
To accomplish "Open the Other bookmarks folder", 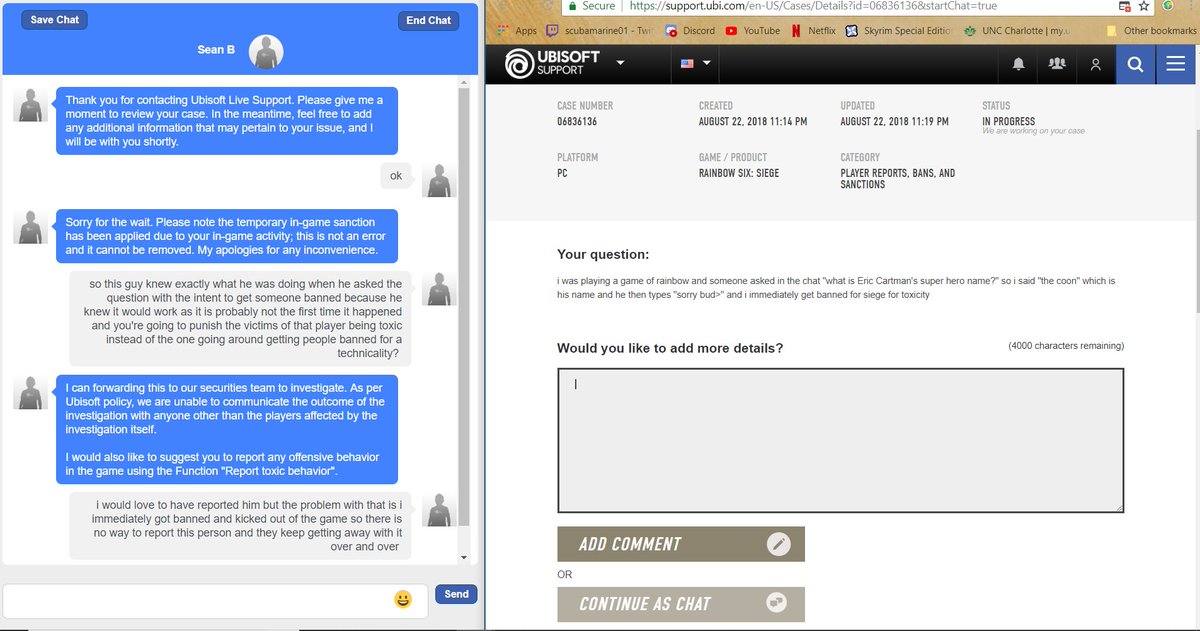I will click(1151, 31).
